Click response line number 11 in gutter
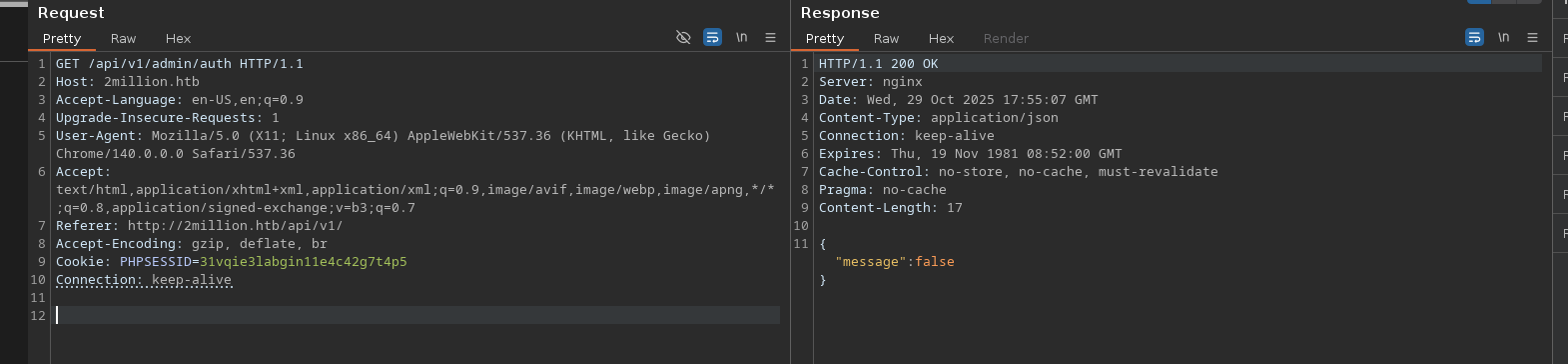 [x=801, y=243]
